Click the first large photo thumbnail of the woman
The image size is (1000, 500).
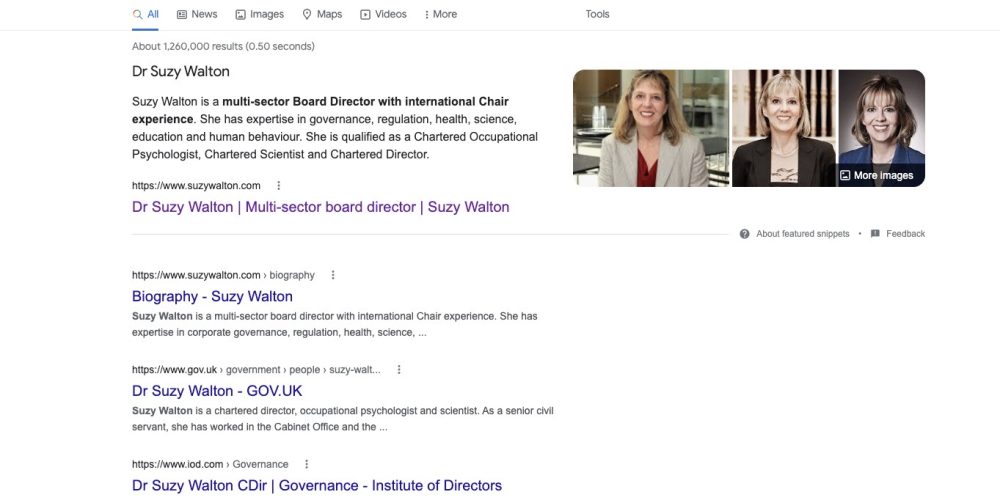(x=650, y=128)
